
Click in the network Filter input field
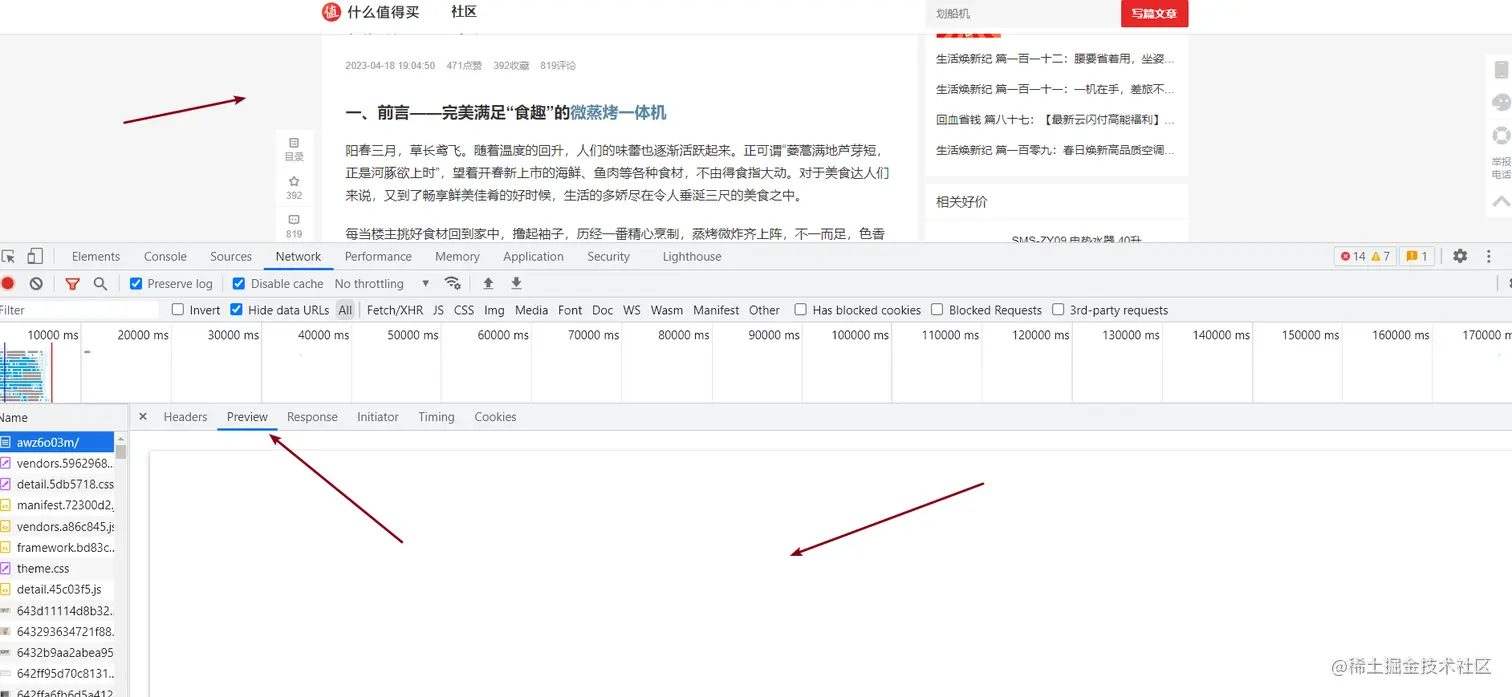point(80,310)
